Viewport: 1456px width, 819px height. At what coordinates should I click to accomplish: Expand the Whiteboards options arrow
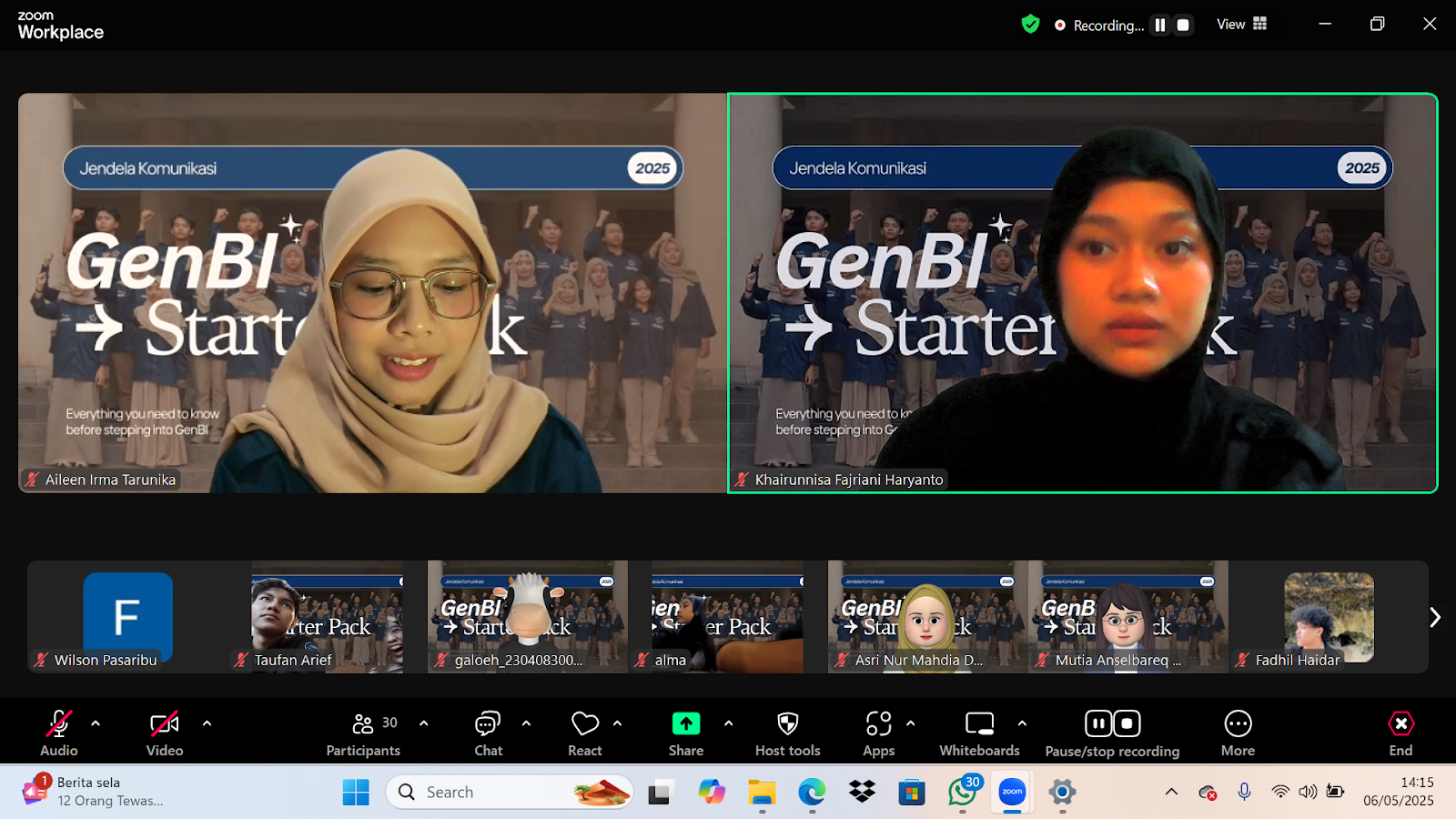pyautogui.click(x=1022, y=724)
